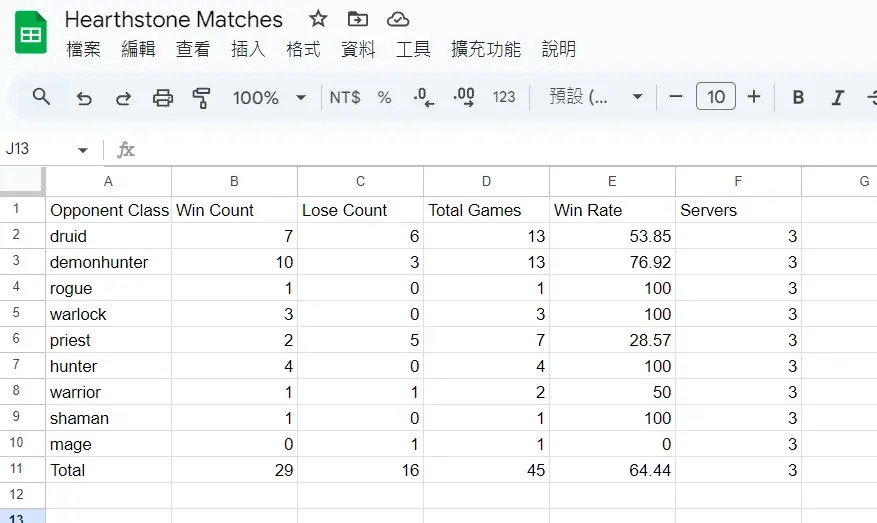877x523 pixels.
Task: Increase font size with plus button
Action: (x=753, y=97)
